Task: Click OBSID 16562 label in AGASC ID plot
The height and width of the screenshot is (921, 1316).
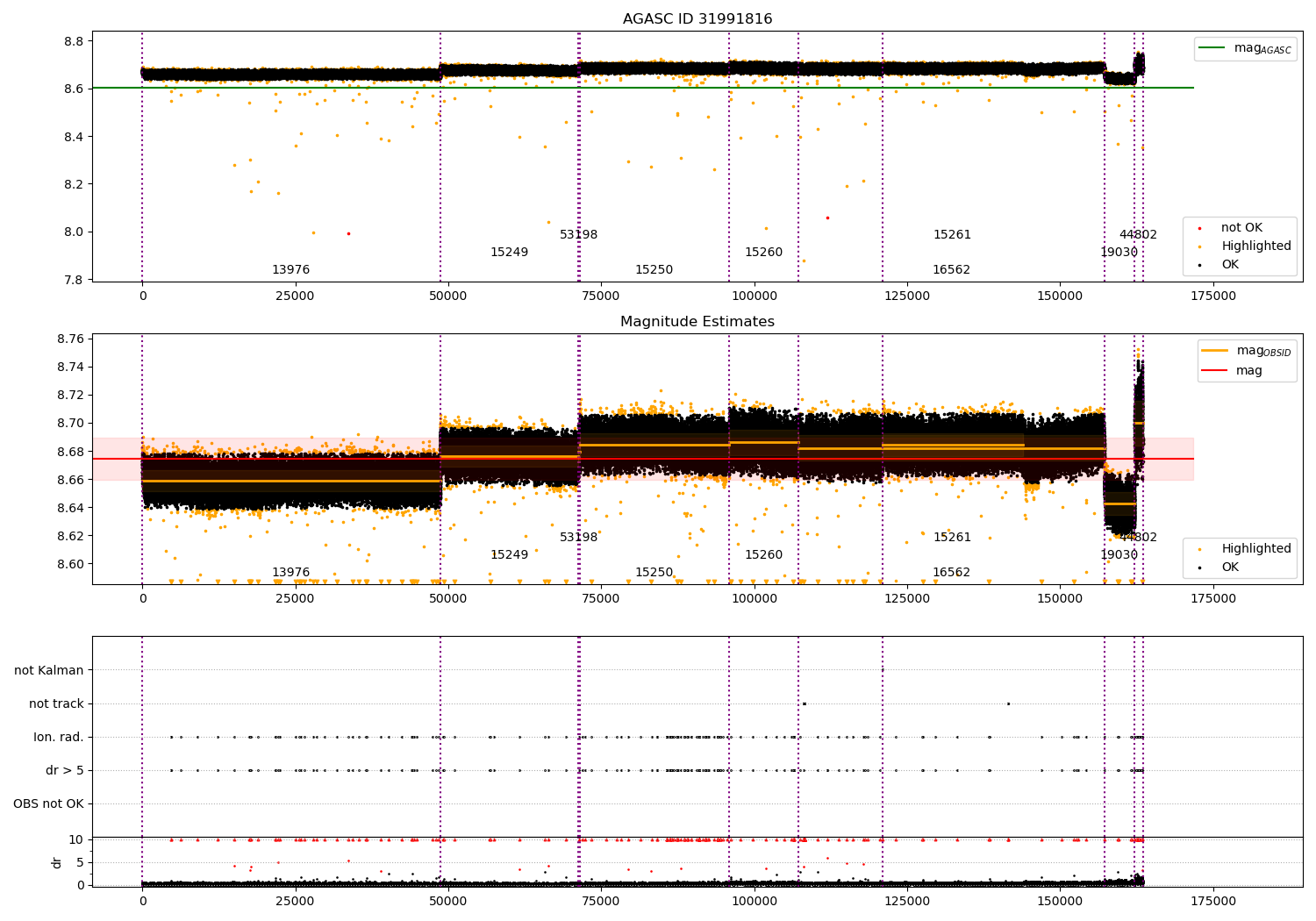Action: coord(951,270)
